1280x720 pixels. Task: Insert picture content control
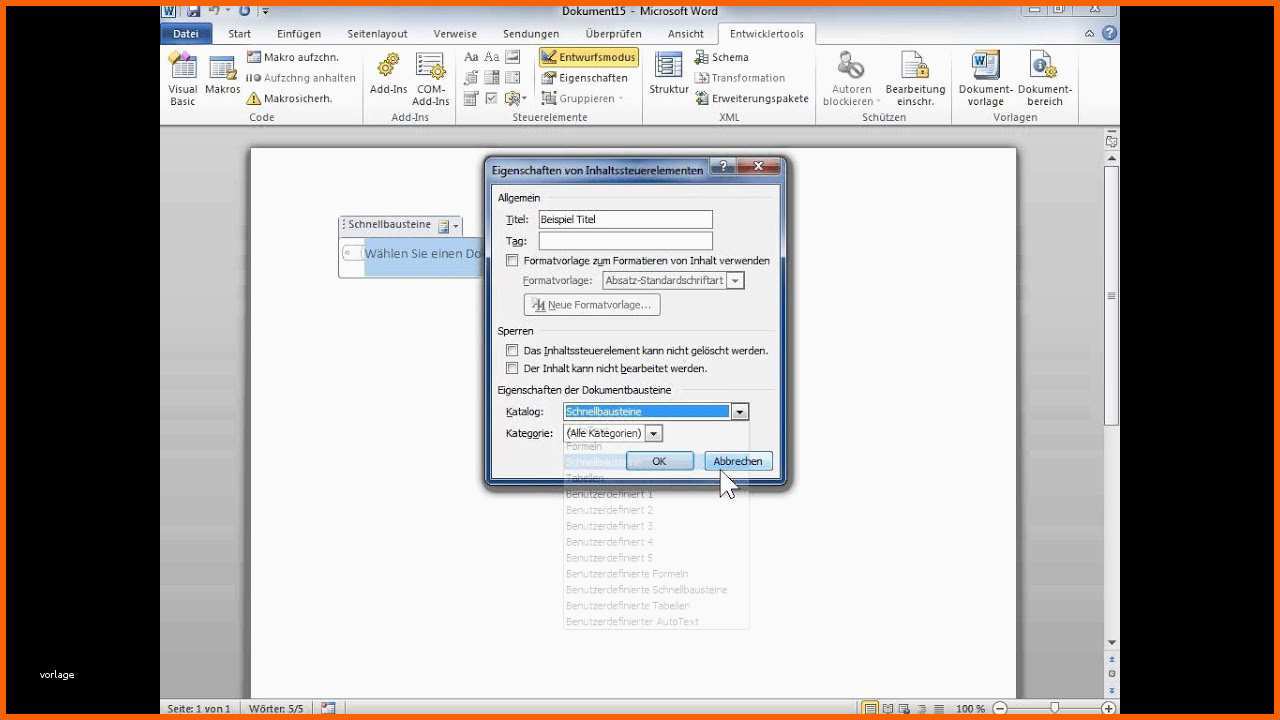pos(512,57)
